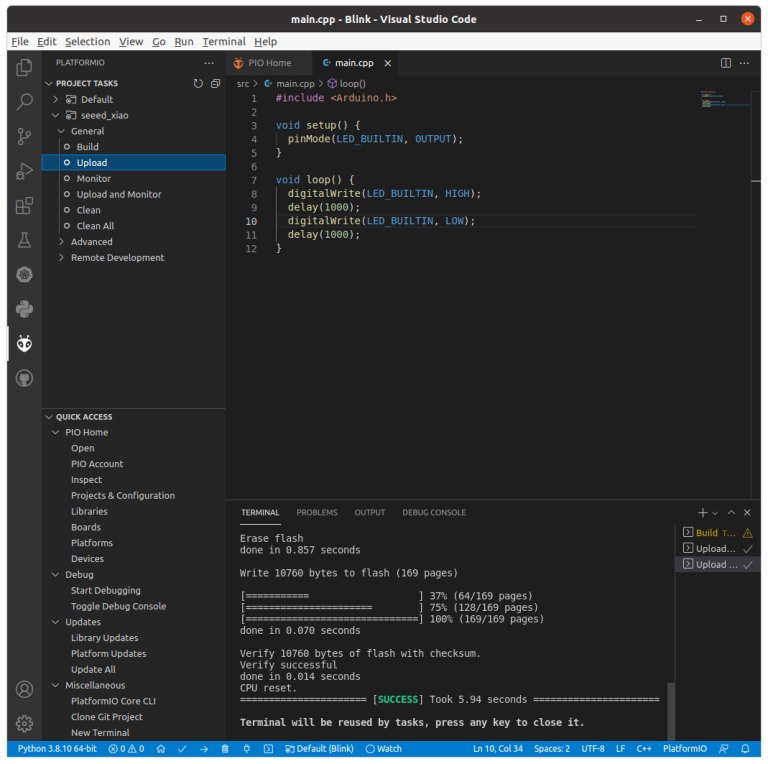
Task: Open the PlatformIO alien icon in activity bar
Action: click(24, 344)
